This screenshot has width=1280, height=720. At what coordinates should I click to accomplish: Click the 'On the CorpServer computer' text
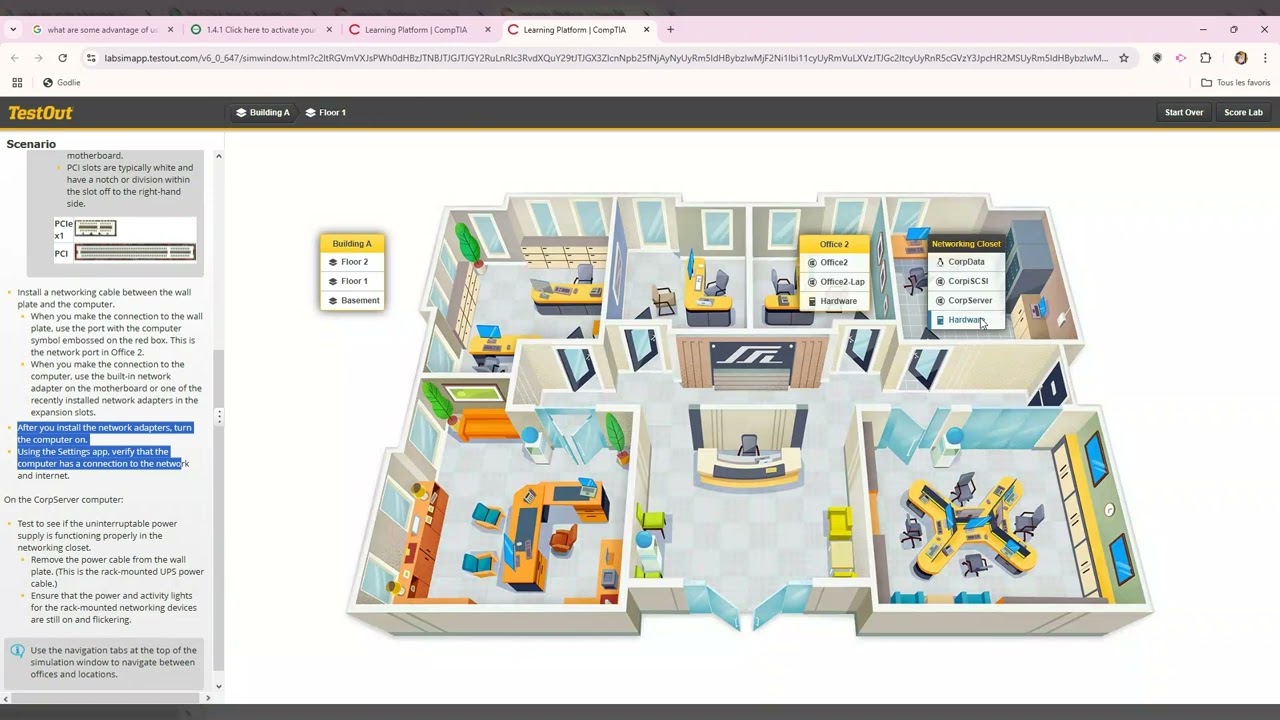click(64, 500)
